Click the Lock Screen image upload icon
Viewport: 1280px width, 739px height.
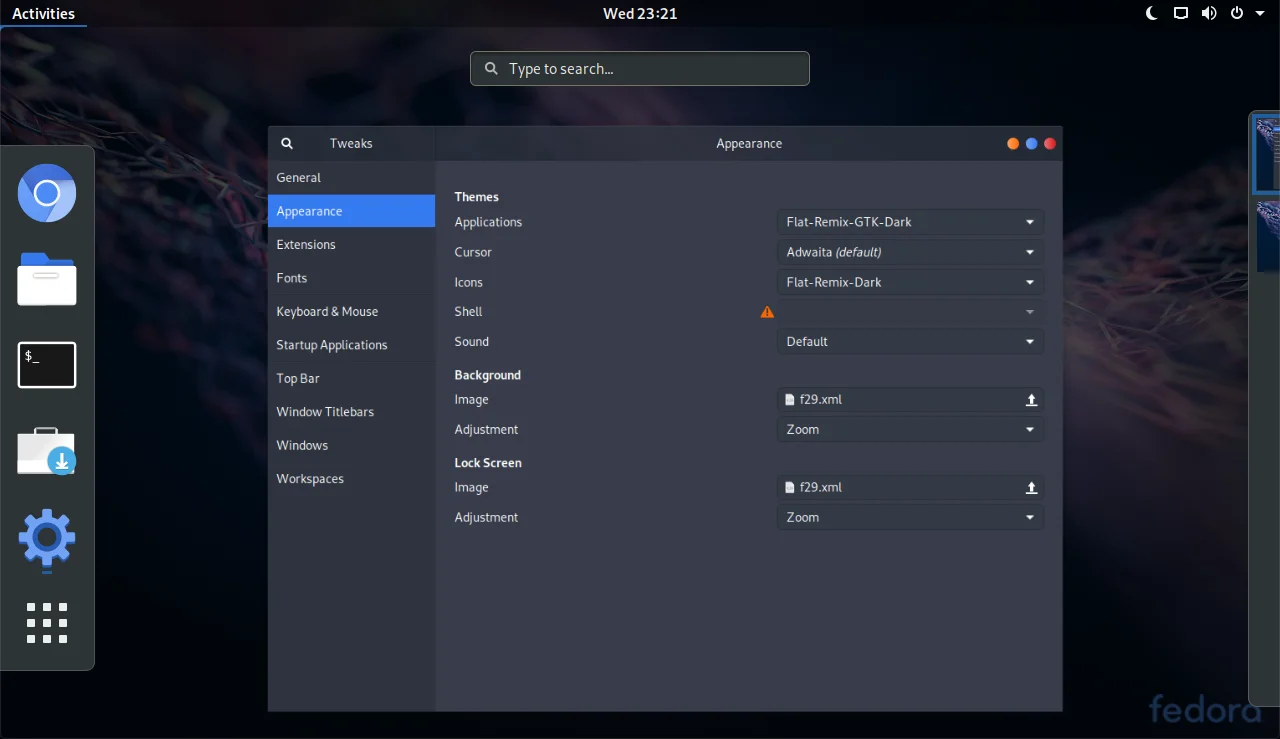1031,488
